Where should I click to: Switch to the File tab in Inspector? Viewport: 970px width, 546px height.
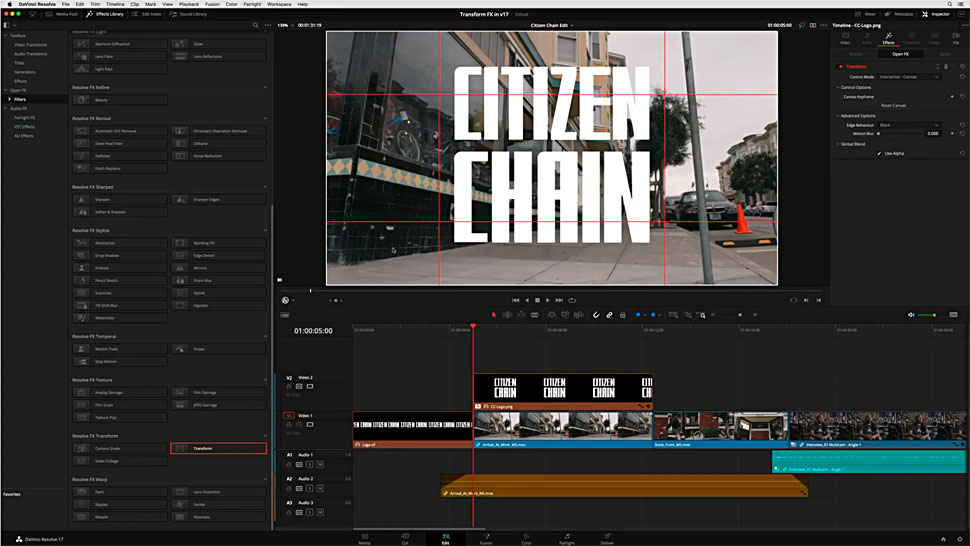tap(956, 38)
